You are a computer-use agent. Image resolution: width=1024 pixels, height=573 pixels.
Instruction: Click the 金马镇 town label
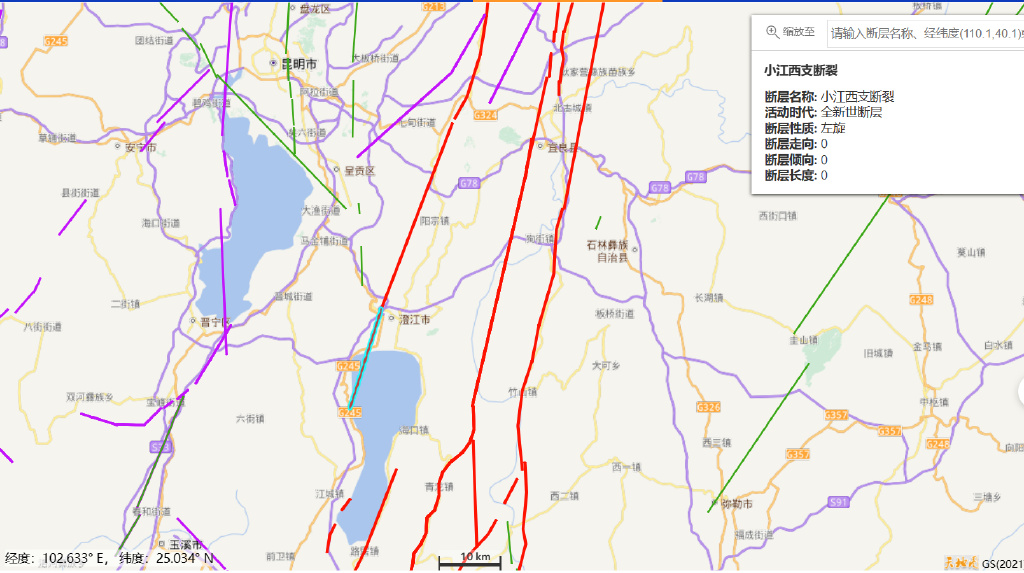point(927,346)
